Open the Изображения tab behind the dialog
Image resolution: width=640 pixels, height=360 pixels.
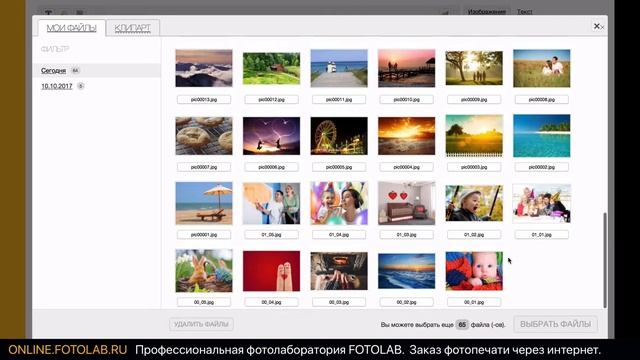click(487, 11)
